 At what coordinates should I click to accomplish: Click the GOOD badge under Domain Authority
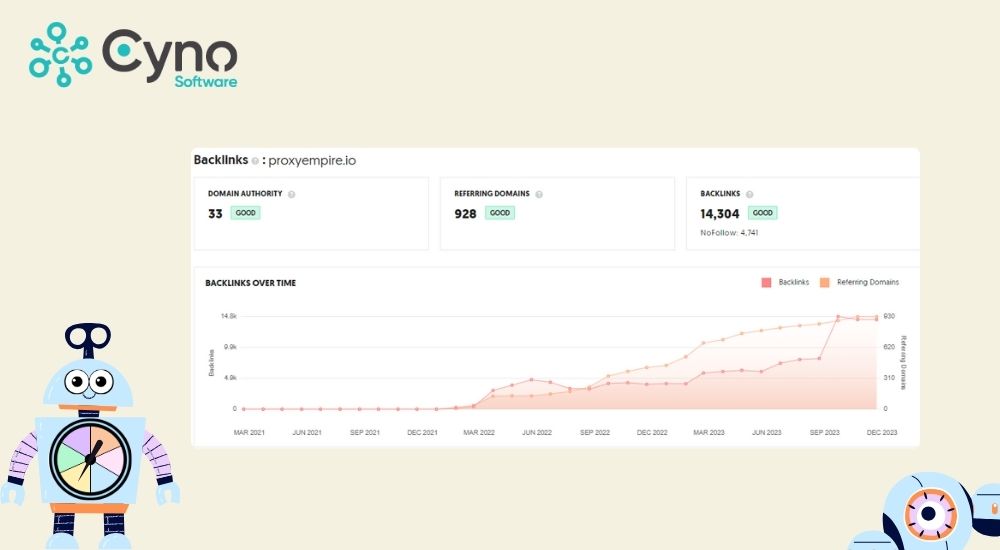coord(246,213)
